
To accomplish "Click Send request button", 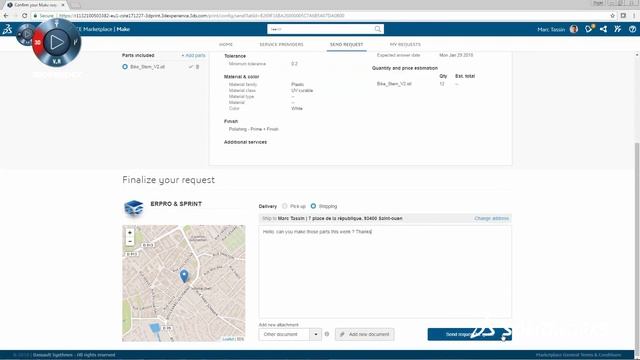I will 469,334.
